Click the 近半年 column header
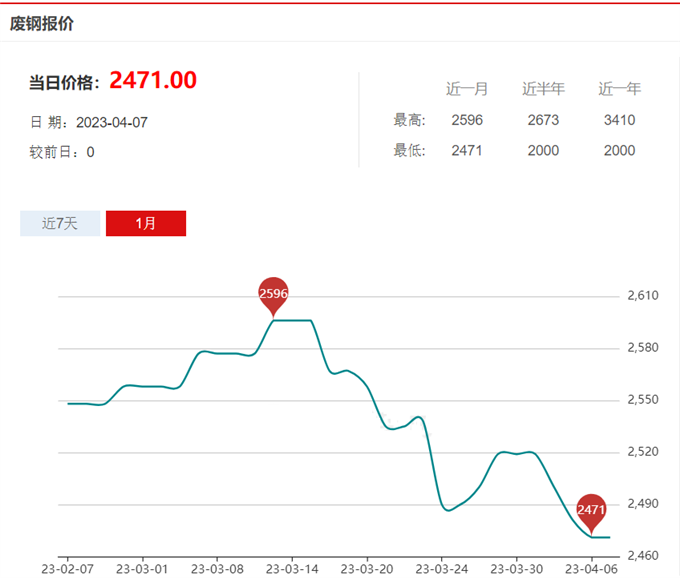680x578 pixels. pos(543,89)
